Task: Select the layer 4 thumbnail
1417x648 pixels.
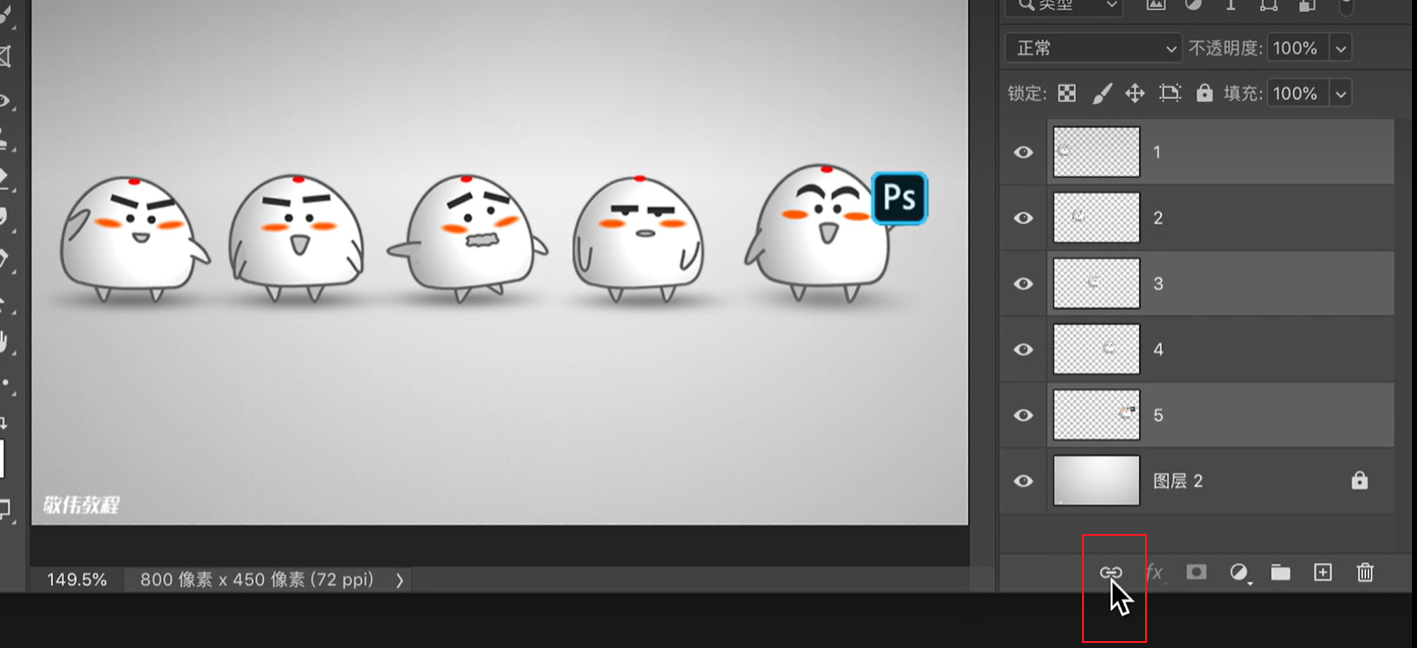Action: 1096,349
